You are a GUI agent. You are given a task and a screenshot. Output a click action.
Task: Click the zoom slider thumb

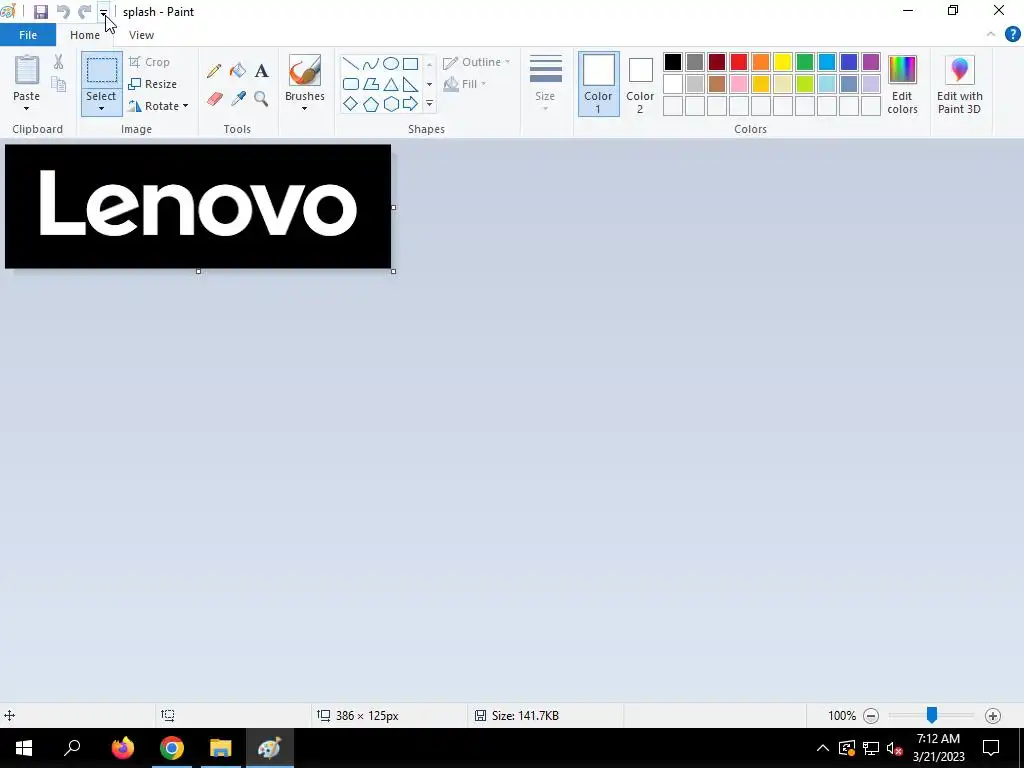932,715
